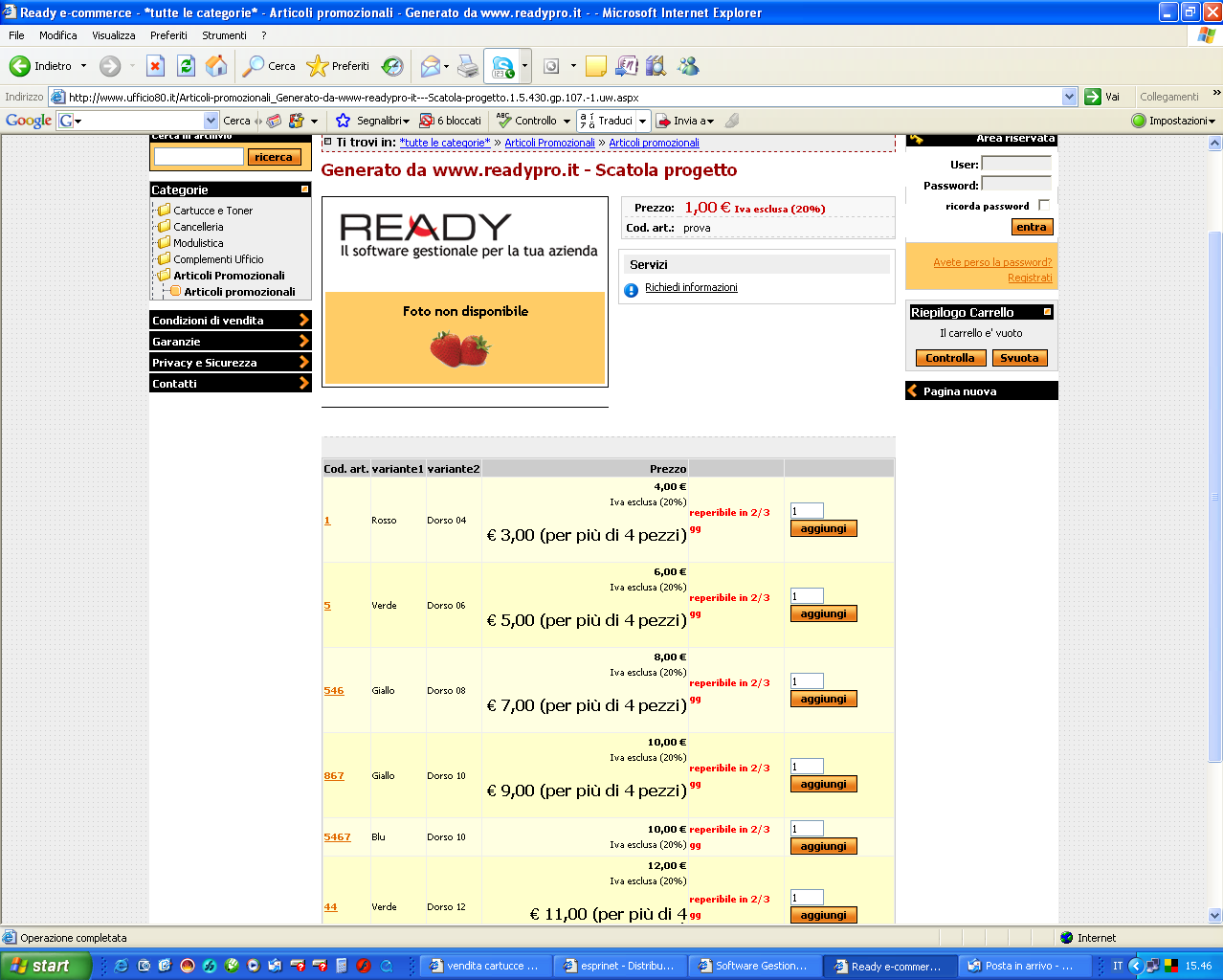Click the ricerca search button
Viewport: 1223px width, 980px height.
(x=274, y=157)
